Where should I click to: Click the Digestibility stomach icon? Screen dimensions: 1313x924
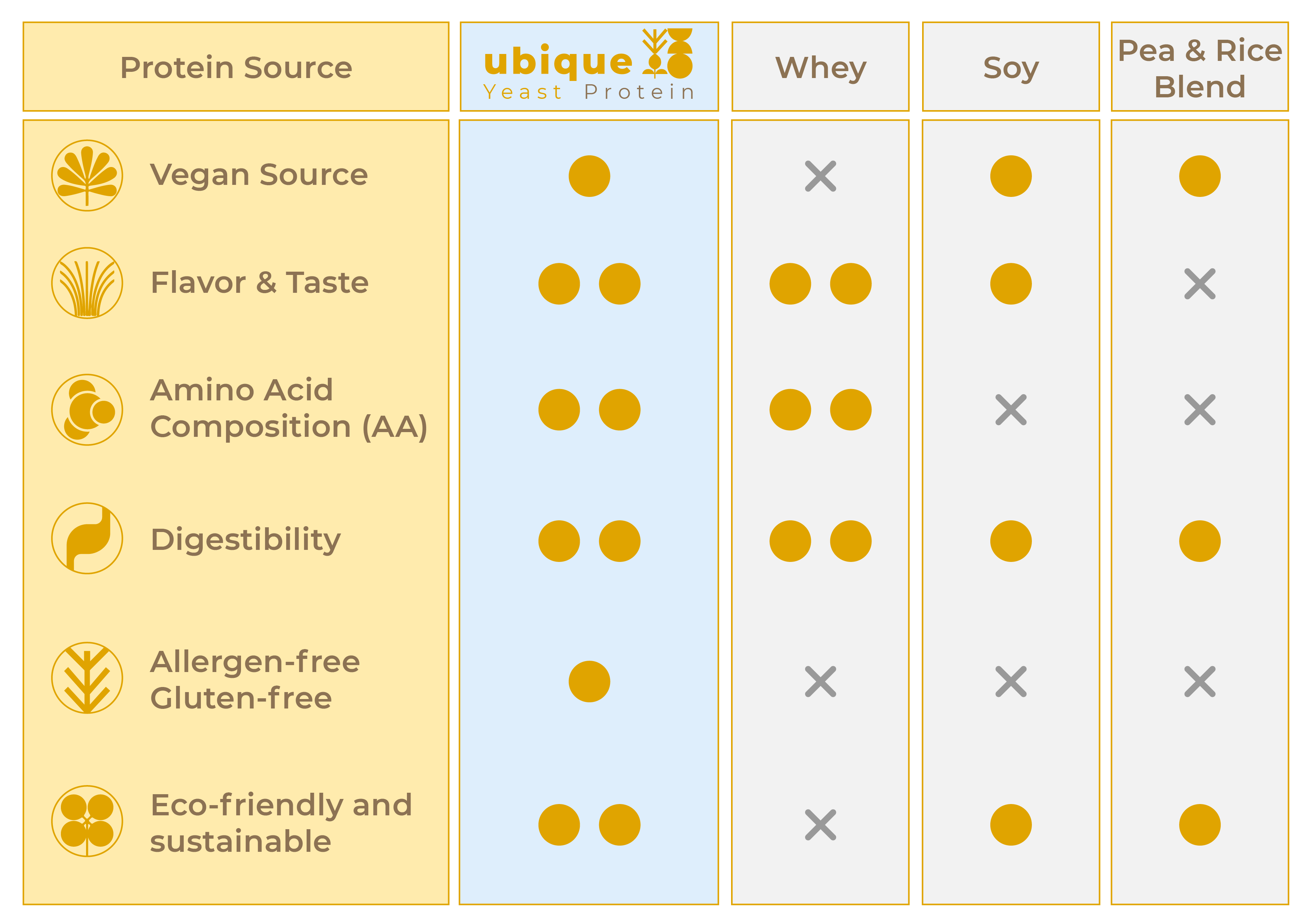[87, 538]
